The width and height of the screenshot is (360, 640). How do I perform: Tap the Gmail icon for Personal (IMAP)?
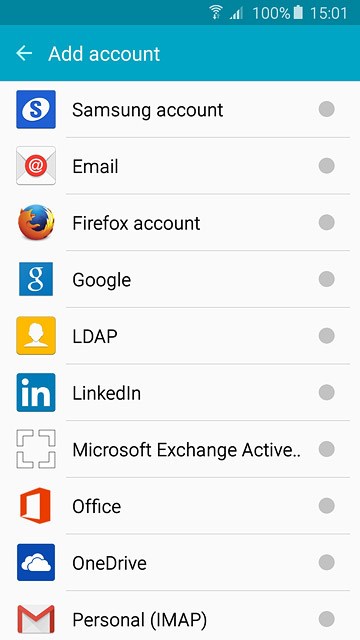[36, 619]
